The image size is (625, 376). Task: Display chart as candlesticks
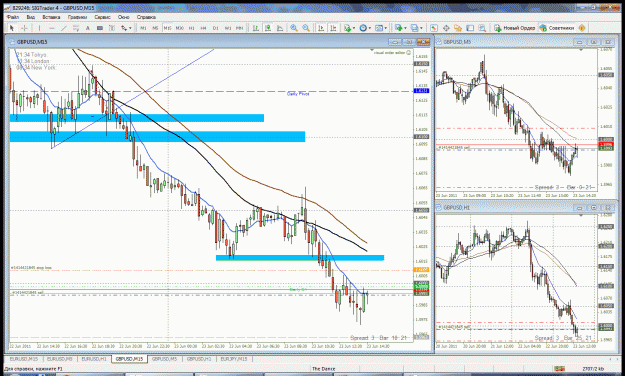[x=268, y=28]
